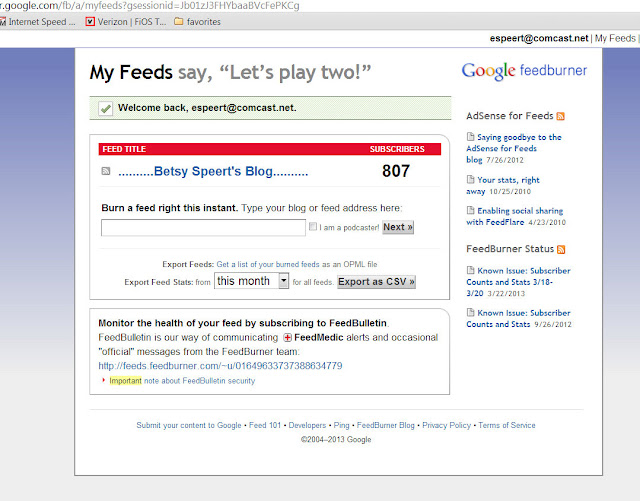640x501 pixels.
Task: Open 'Your stats, right away' post
Action: pos(503,185)
